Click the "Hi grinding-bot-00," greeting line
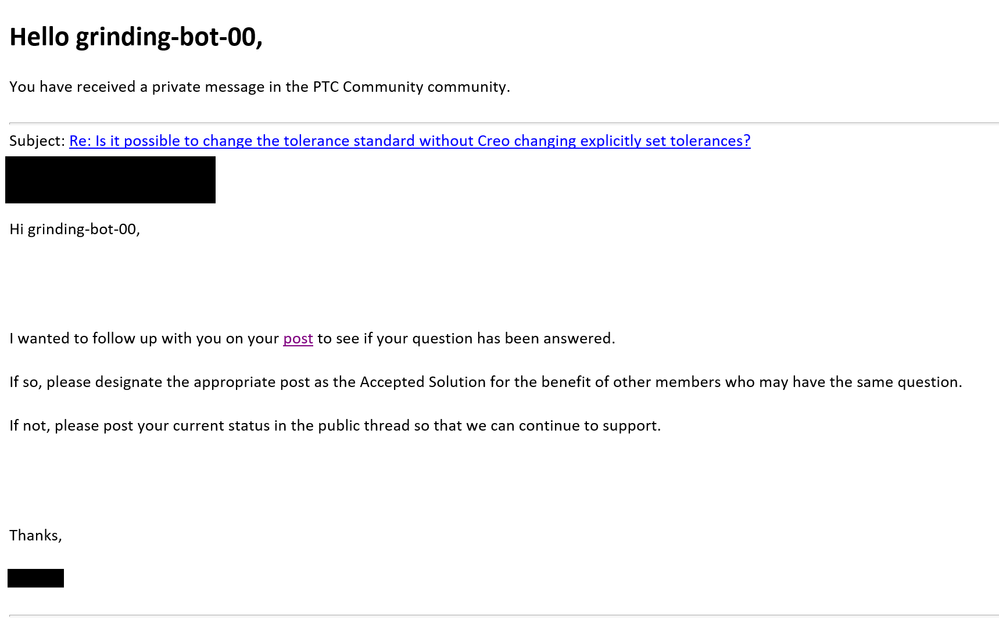Viewport: 999px width, 627px height. (75, 229)
